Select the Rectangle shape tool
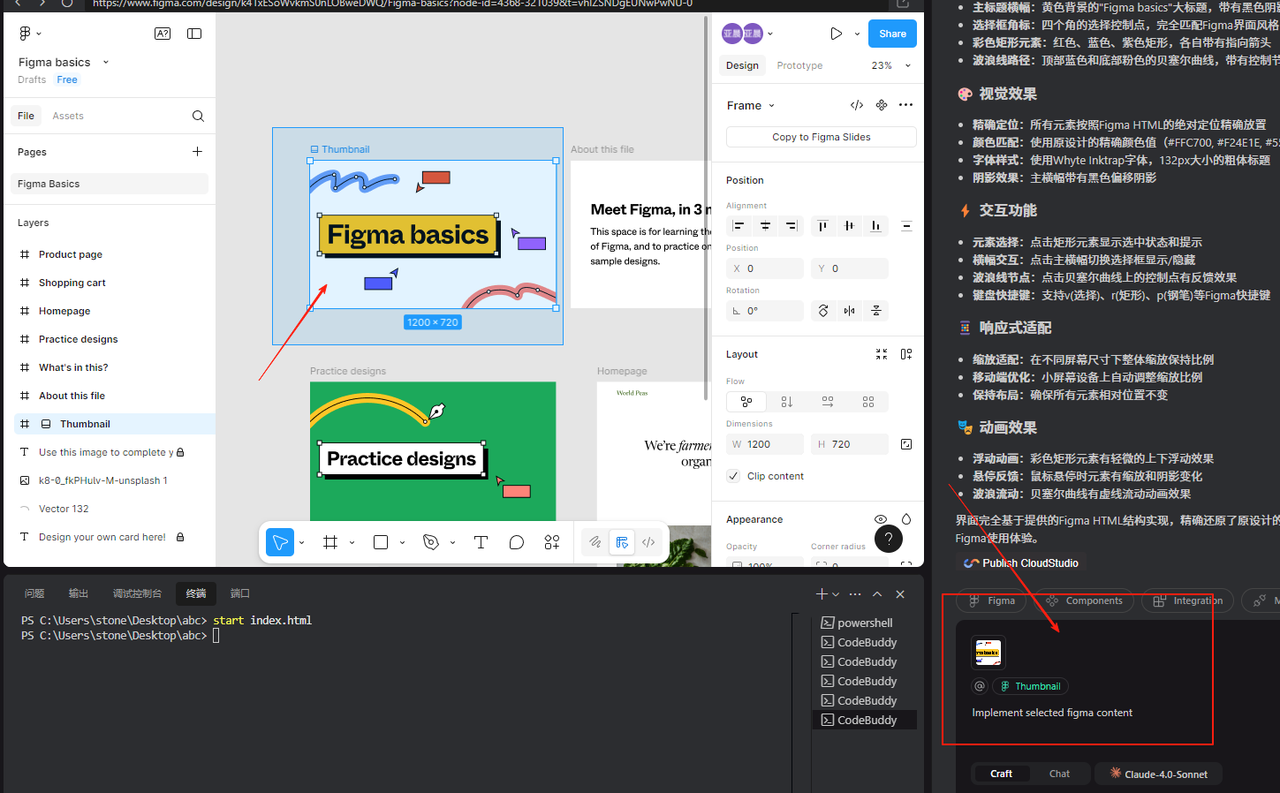 point(380,542)
